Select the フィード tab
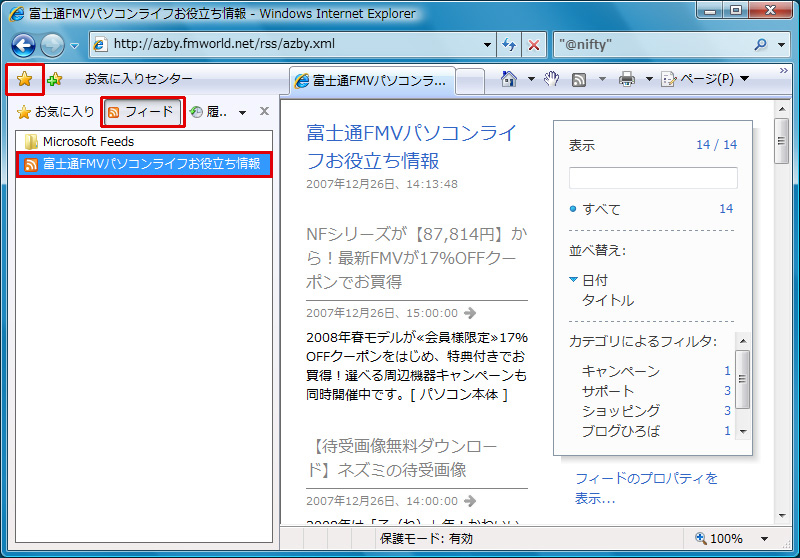The height and width of the screenshot is (558, 800). (143, 112)
